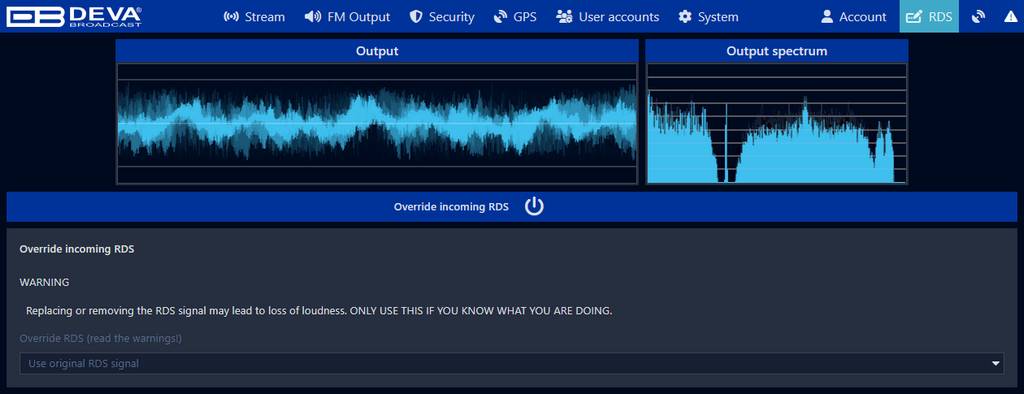Open the Security menu
1024x394 pixels.
point(441,17)
